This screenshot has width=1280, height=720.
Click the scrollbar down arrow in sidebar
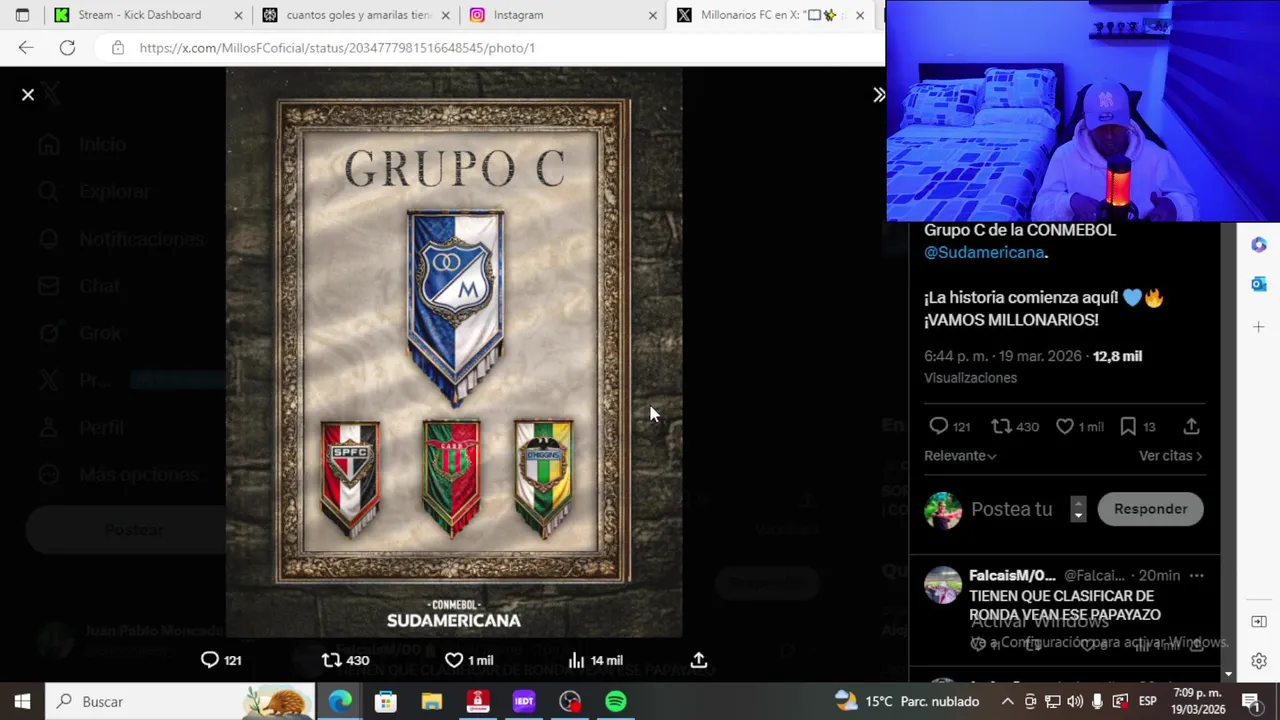(x=1227, y=675)
